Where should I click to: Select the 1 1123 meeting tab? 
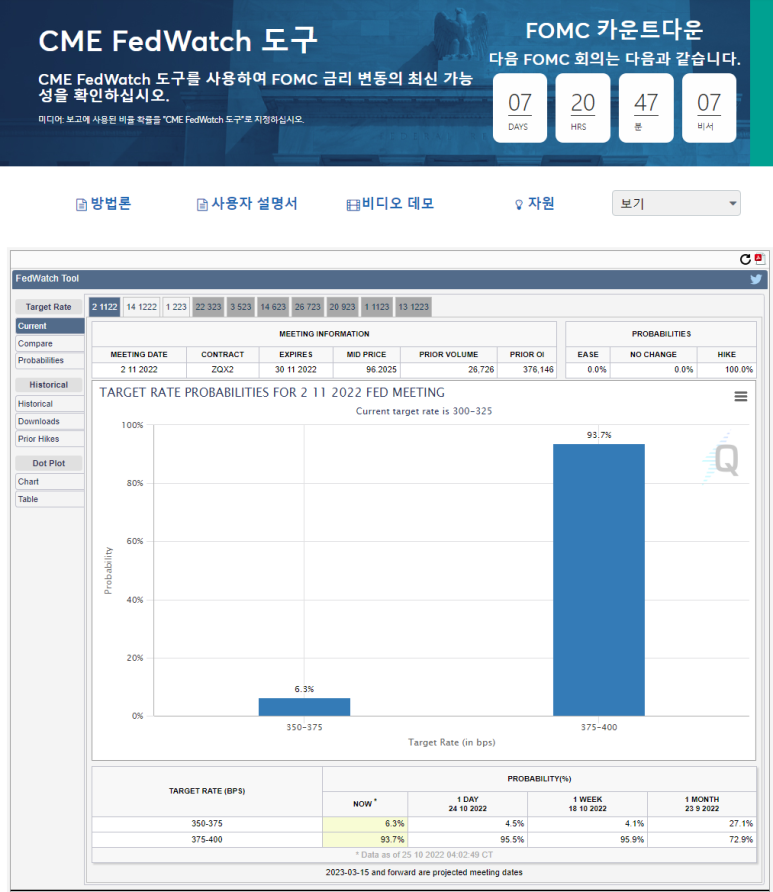point(377,307)
